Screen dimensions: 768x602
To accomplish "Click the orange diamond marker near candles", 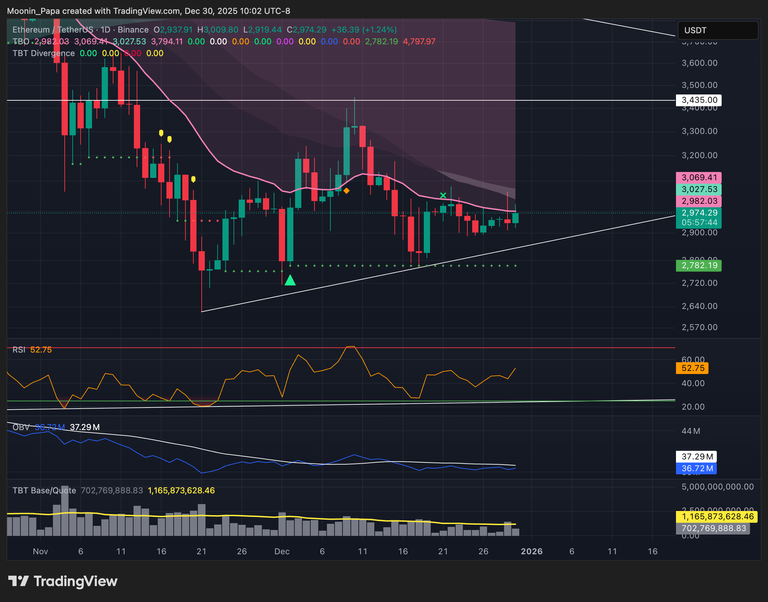I will coord(346,190).
